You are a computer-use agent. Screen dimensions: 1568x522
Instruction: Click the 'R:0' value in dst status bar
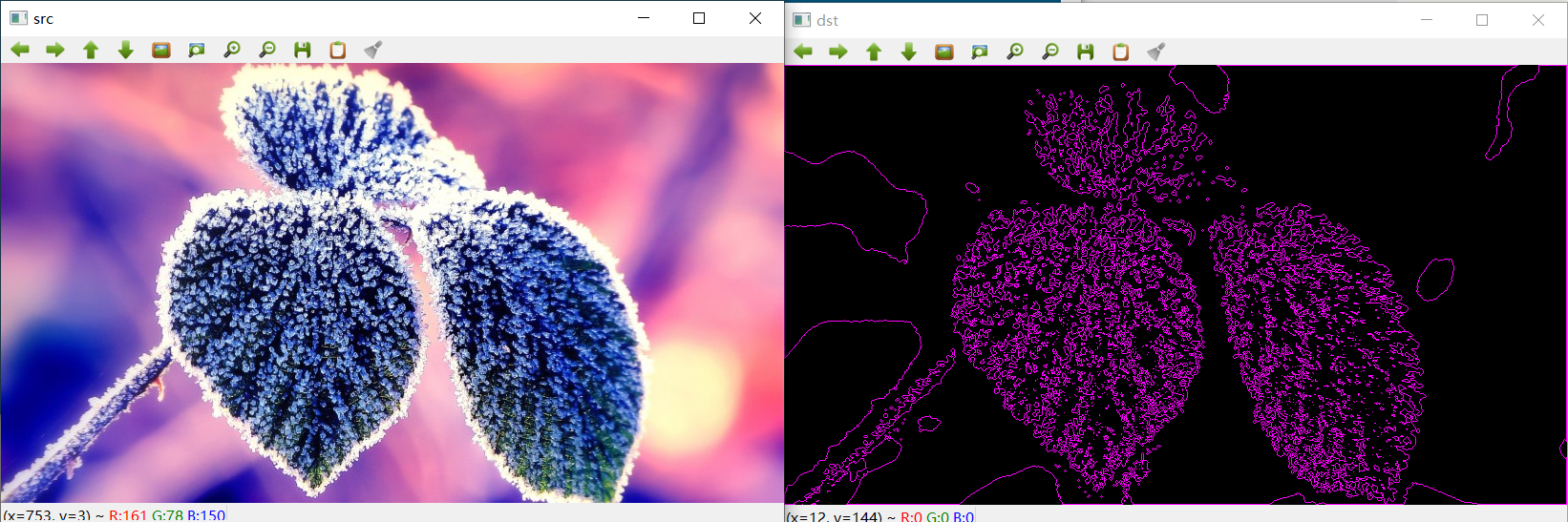click(x=911, y=516)
